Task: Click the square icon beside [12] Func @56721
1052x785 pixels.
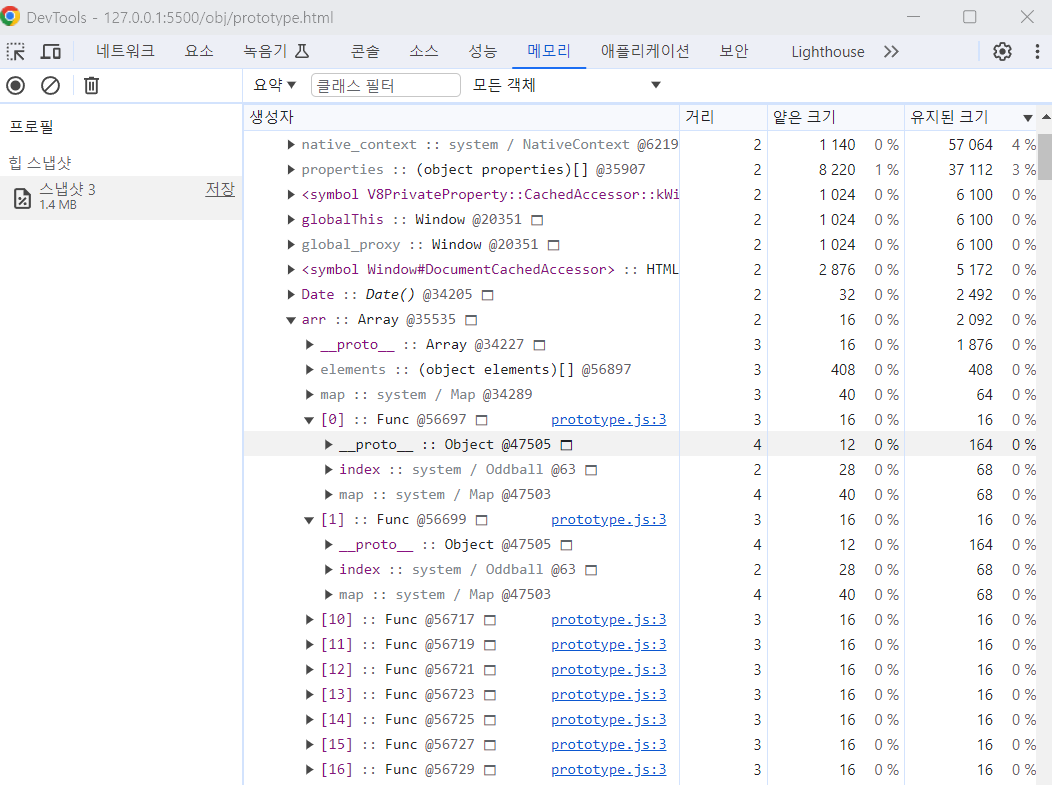Action: click(490, 670)
